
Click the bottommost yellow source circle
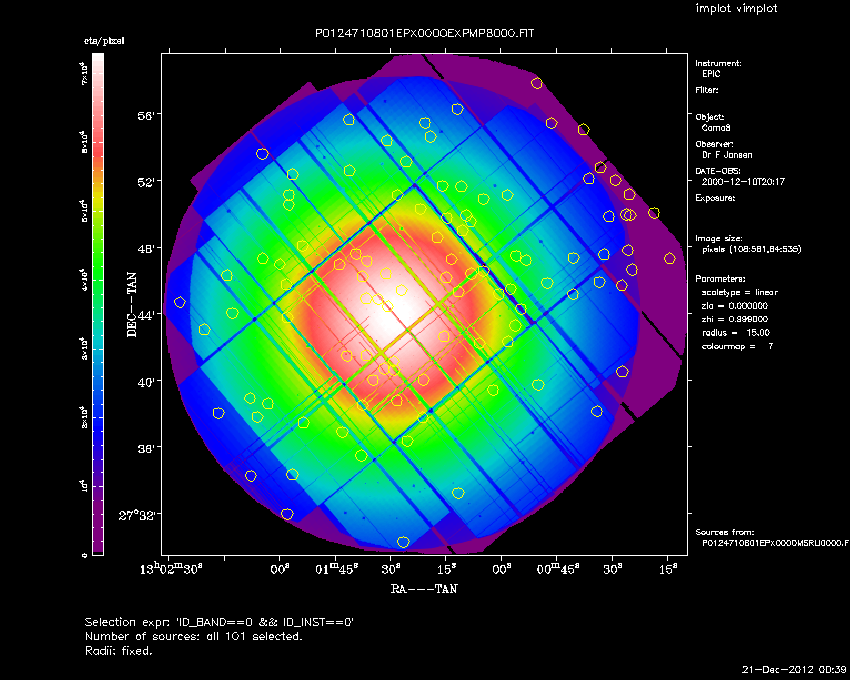pos(403,542)
